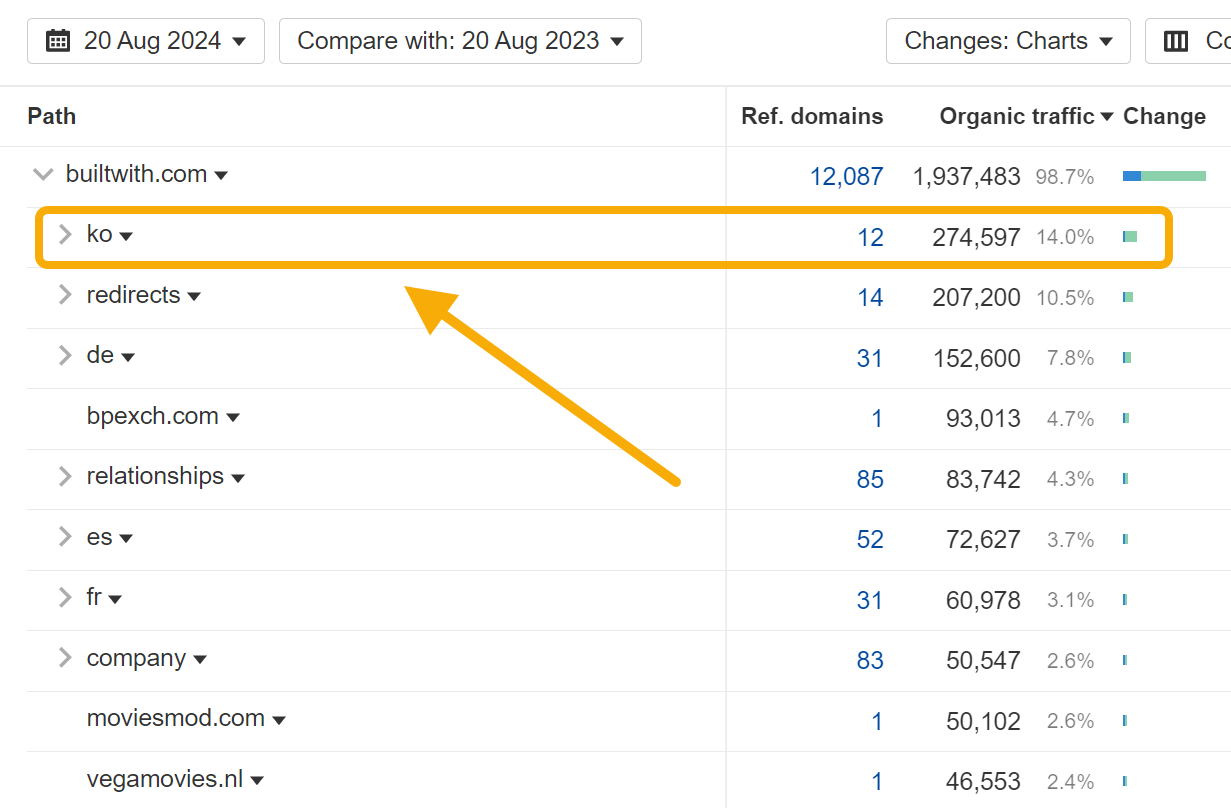Open the caret menu beside bpexch.com
Image resolution: width=1231 pixels, height=808 pixels.
pyautogui.click(x=232, y=418)
